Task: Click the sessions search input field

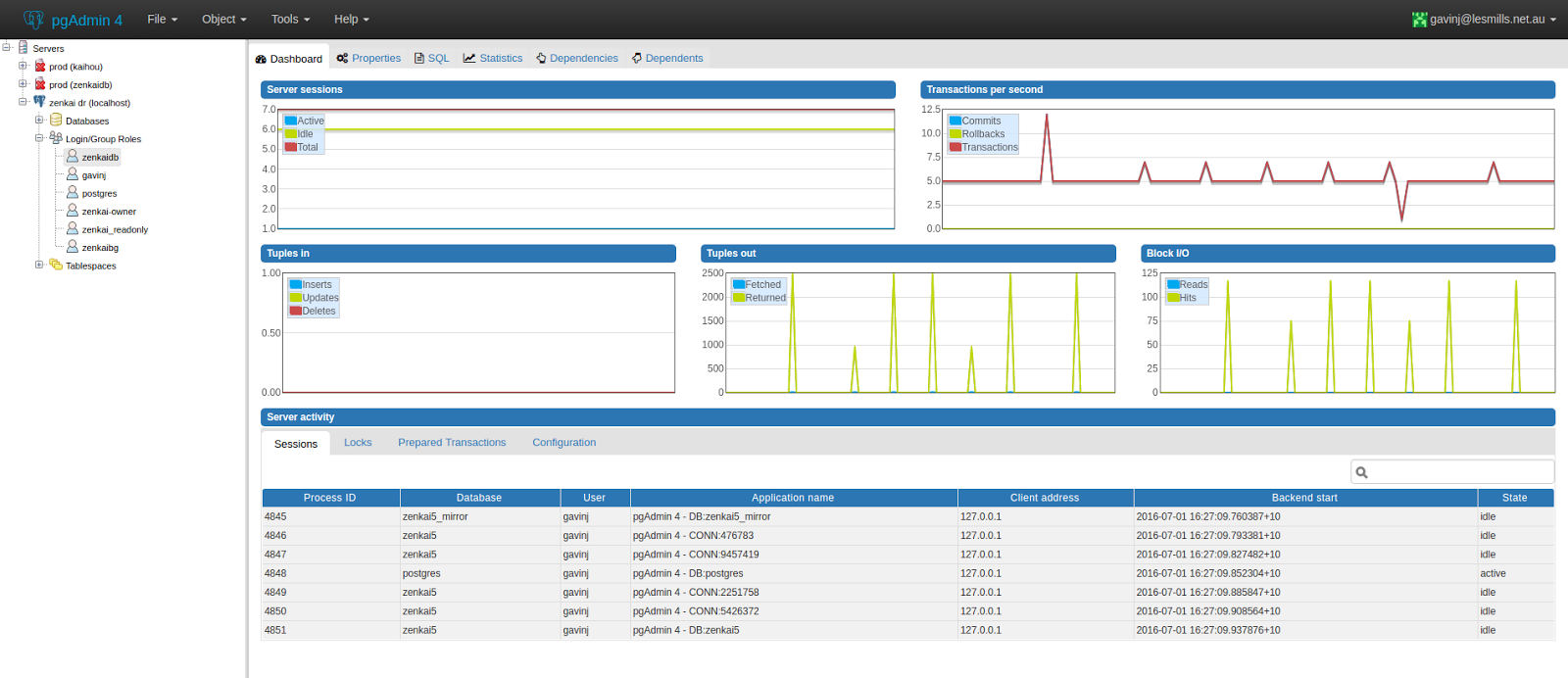Action: click(x=1452, y=472)
